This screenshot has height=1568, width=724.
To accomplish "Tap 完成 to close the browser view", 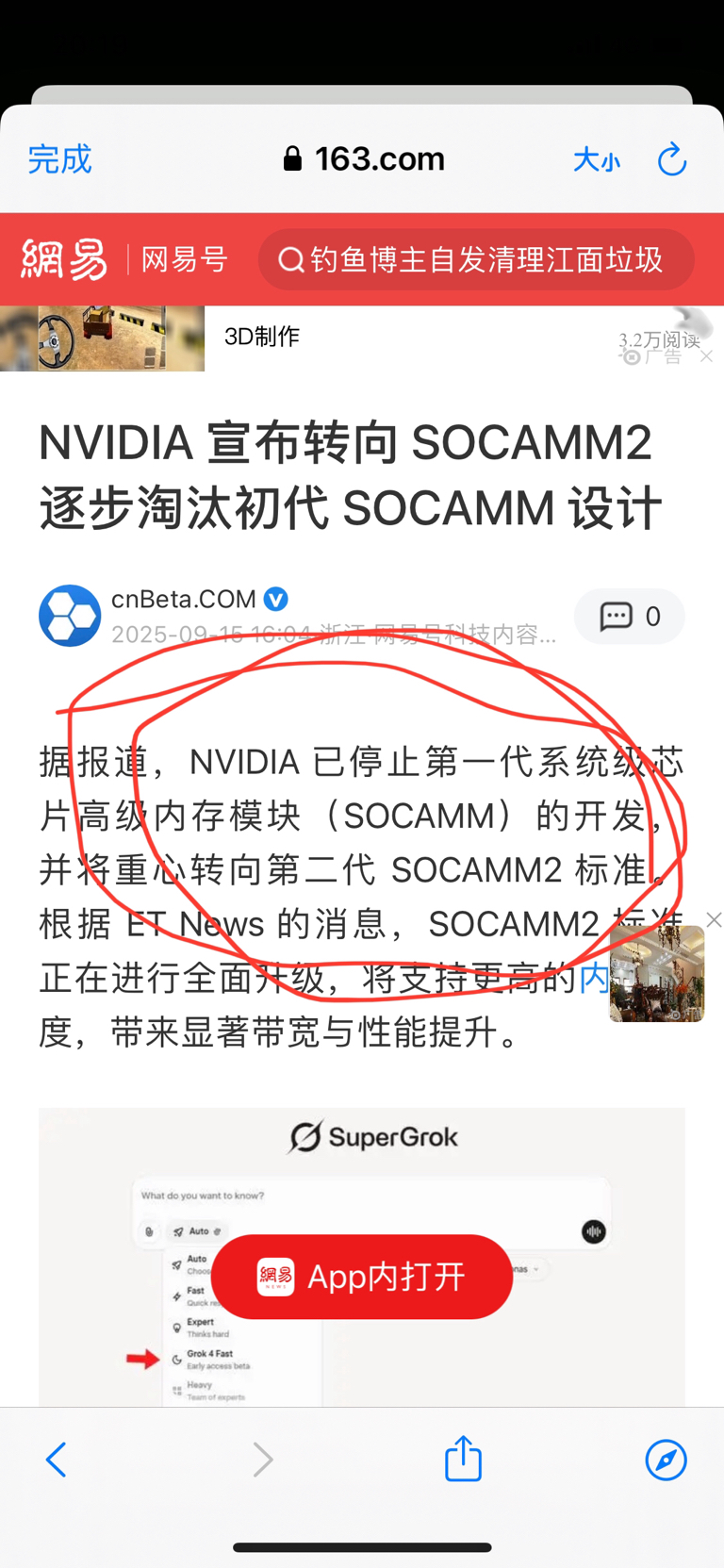I will (x=60, y=159).
